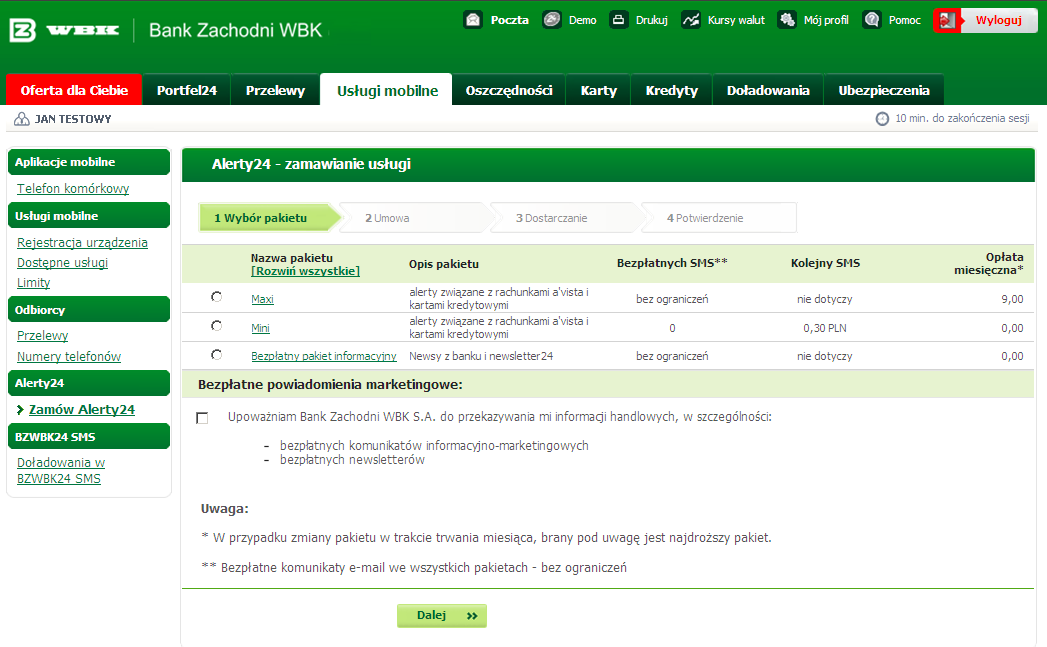Click the arrow icon beside Zamów Alerty24
The width and height of the screenshot is (1047, 647).
click(20, 410)
